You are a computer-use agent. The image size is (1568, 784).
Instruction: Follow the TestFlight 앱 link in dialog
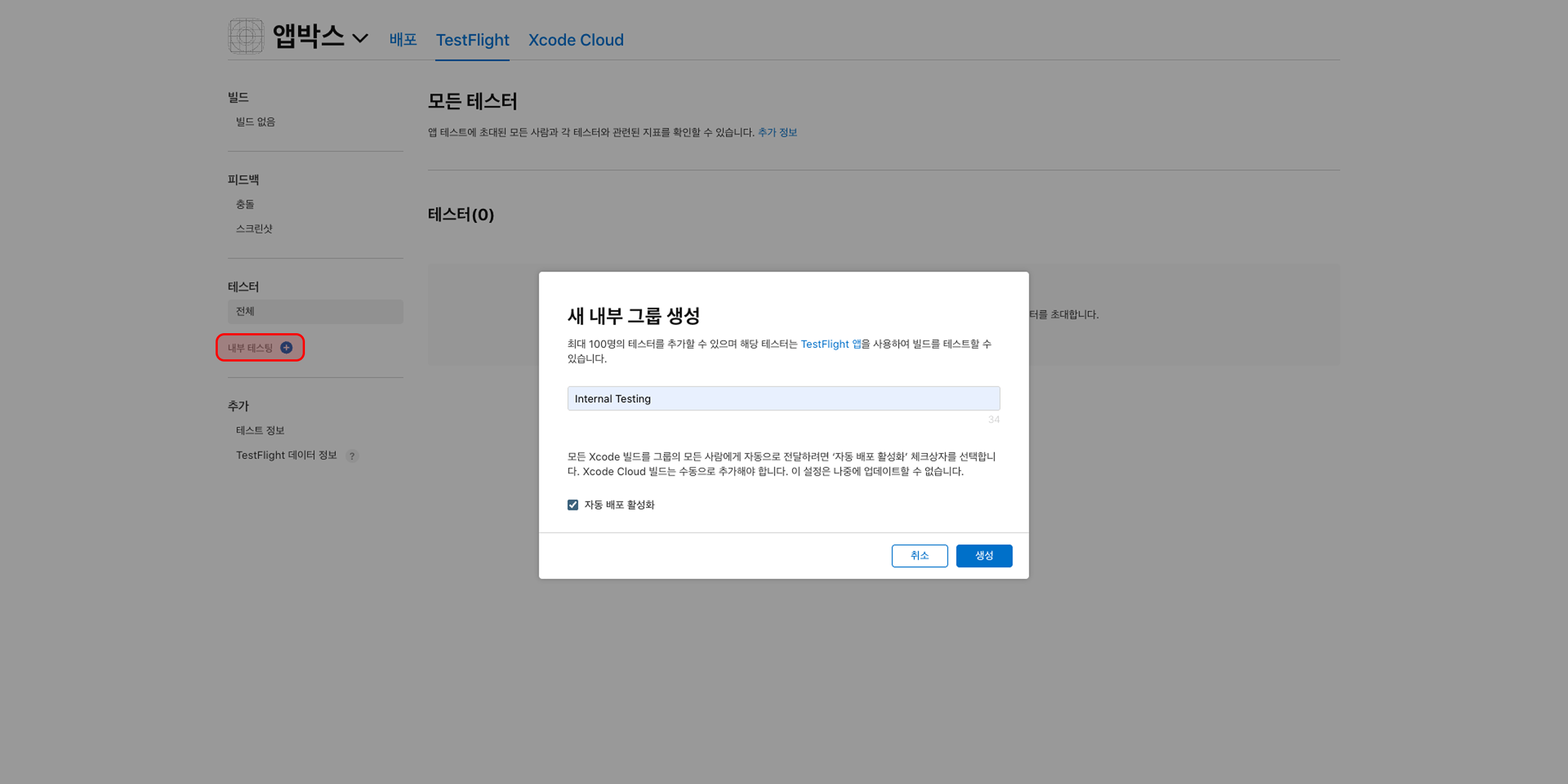[831, 344]
